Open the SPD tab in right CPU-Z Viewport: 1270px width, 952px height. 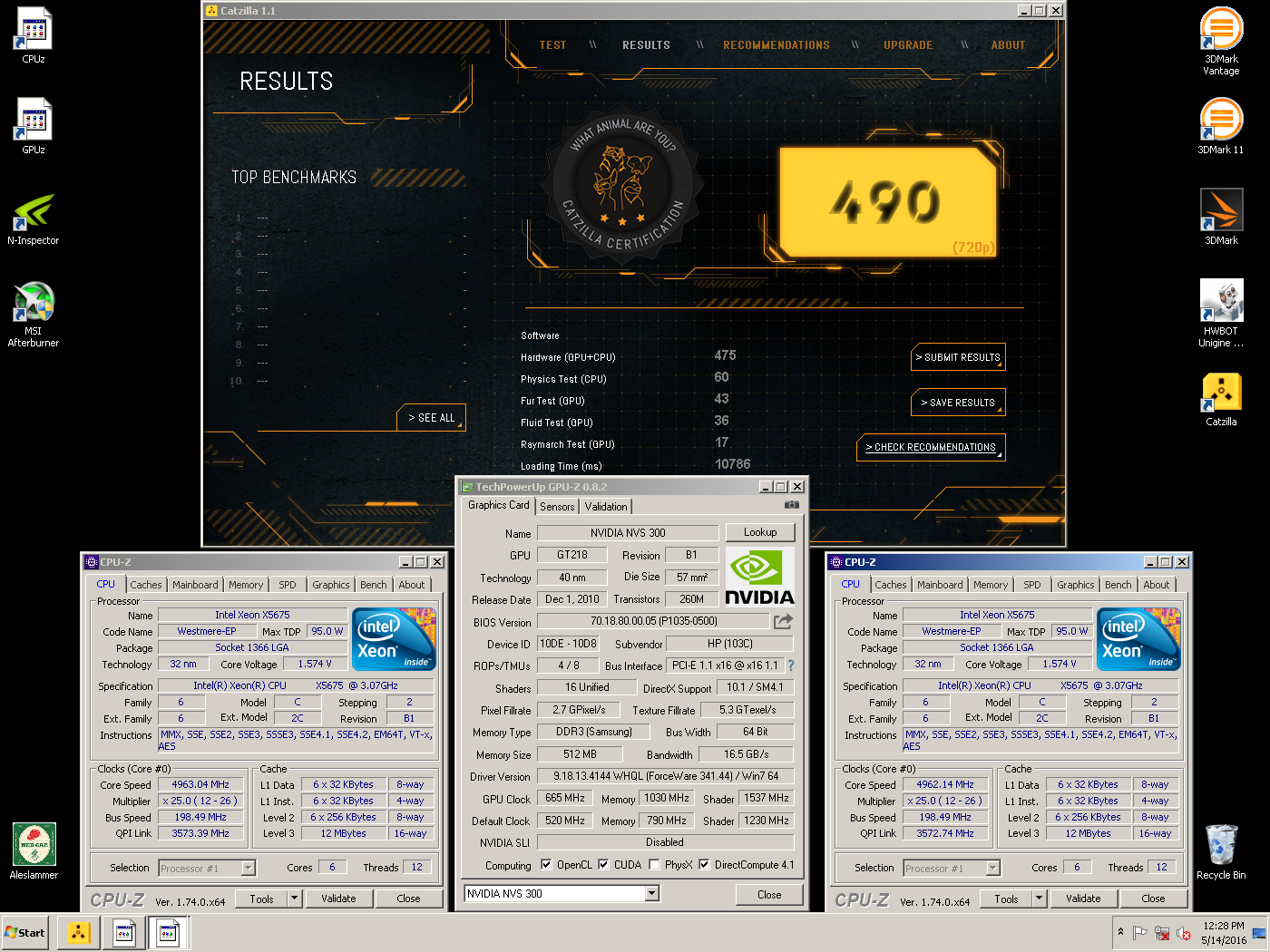coord(1032,585)
